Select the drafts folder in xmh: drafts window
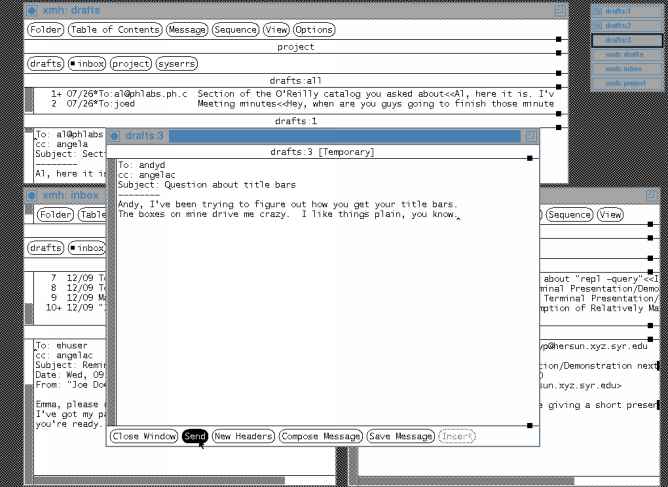 pos(45,64)
